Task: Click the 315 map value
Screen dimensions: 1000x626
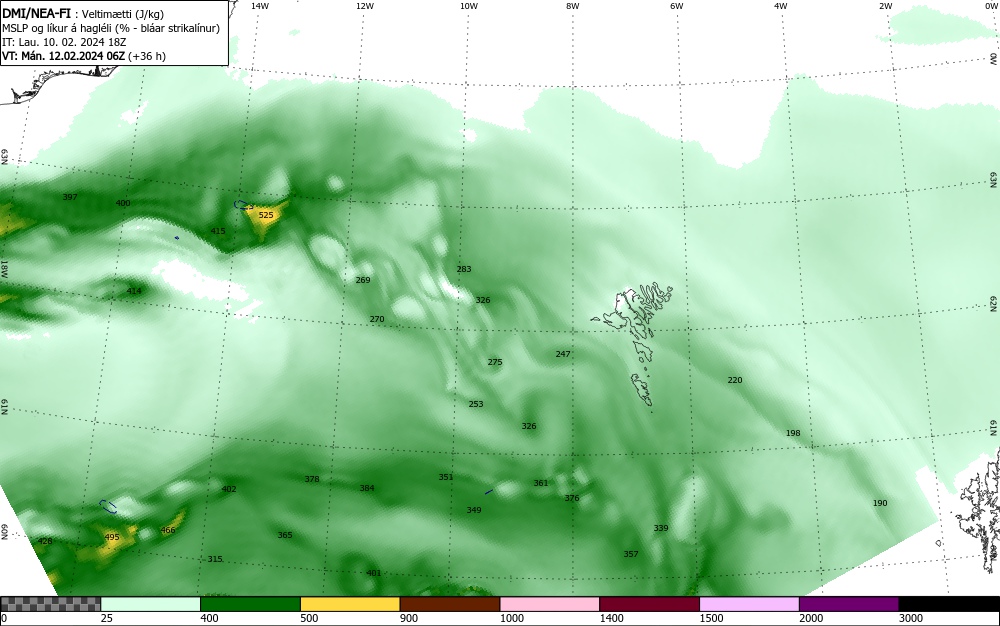Action: pos(215,559)
